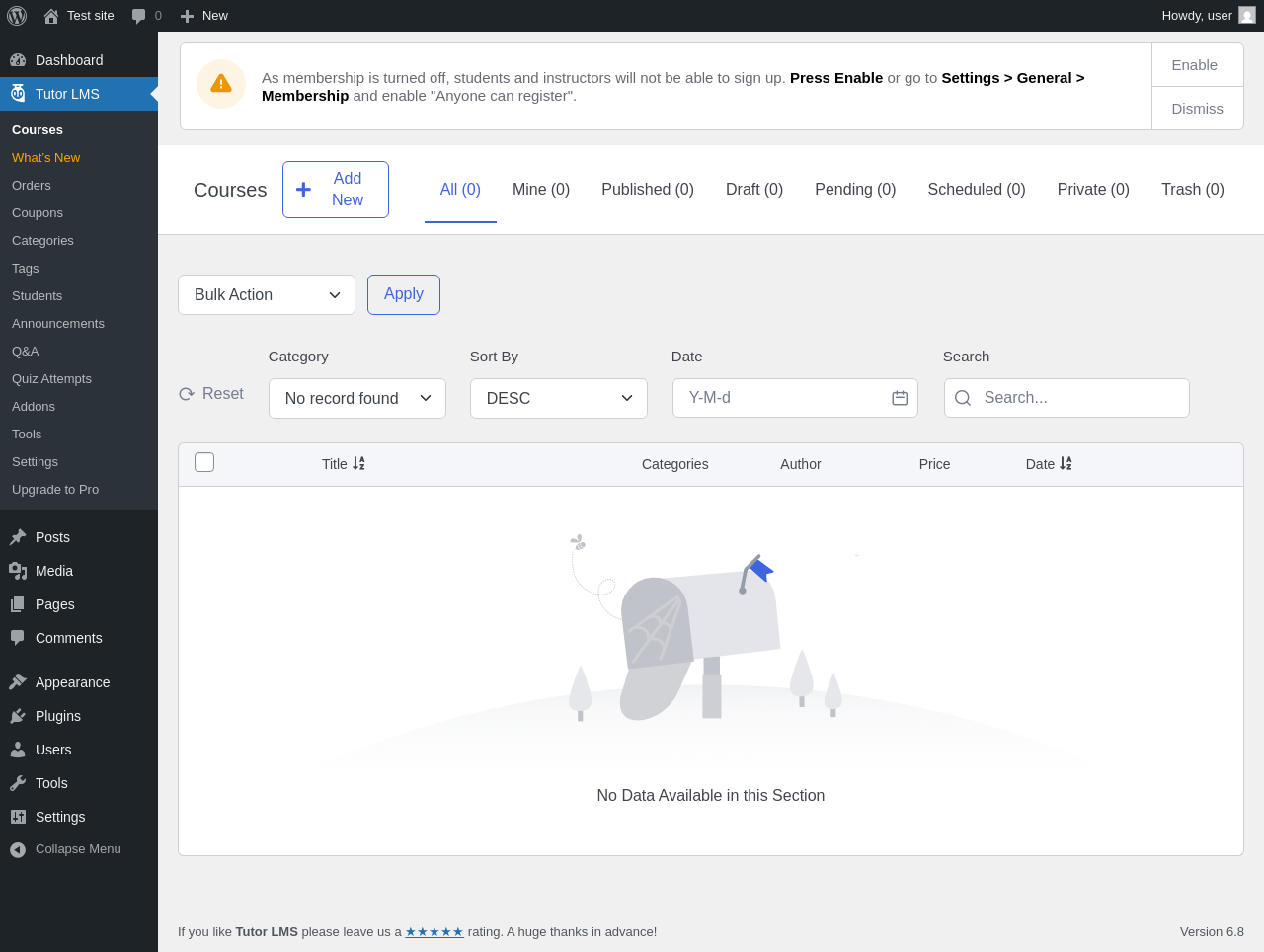
Task: Click the Tutor LMS owl icon
Action: tap(18, 94)
